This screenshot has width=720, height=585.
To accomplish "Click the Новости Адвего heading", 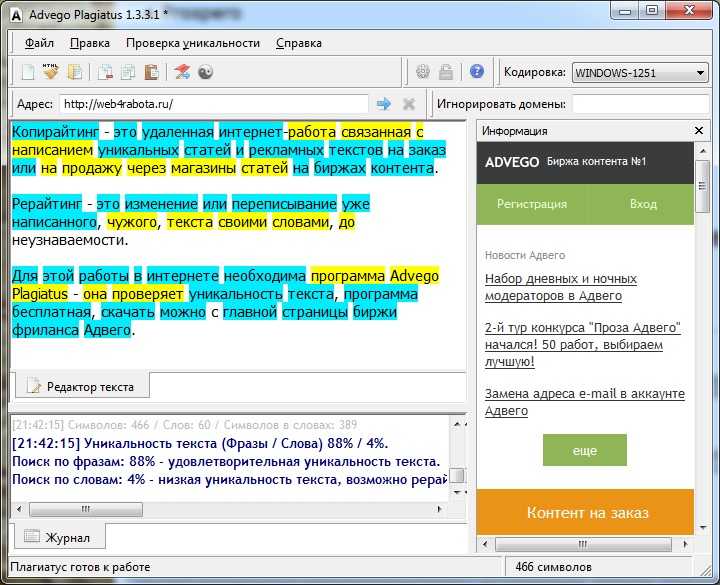I will pyautogui.click(x=525, y=255).
